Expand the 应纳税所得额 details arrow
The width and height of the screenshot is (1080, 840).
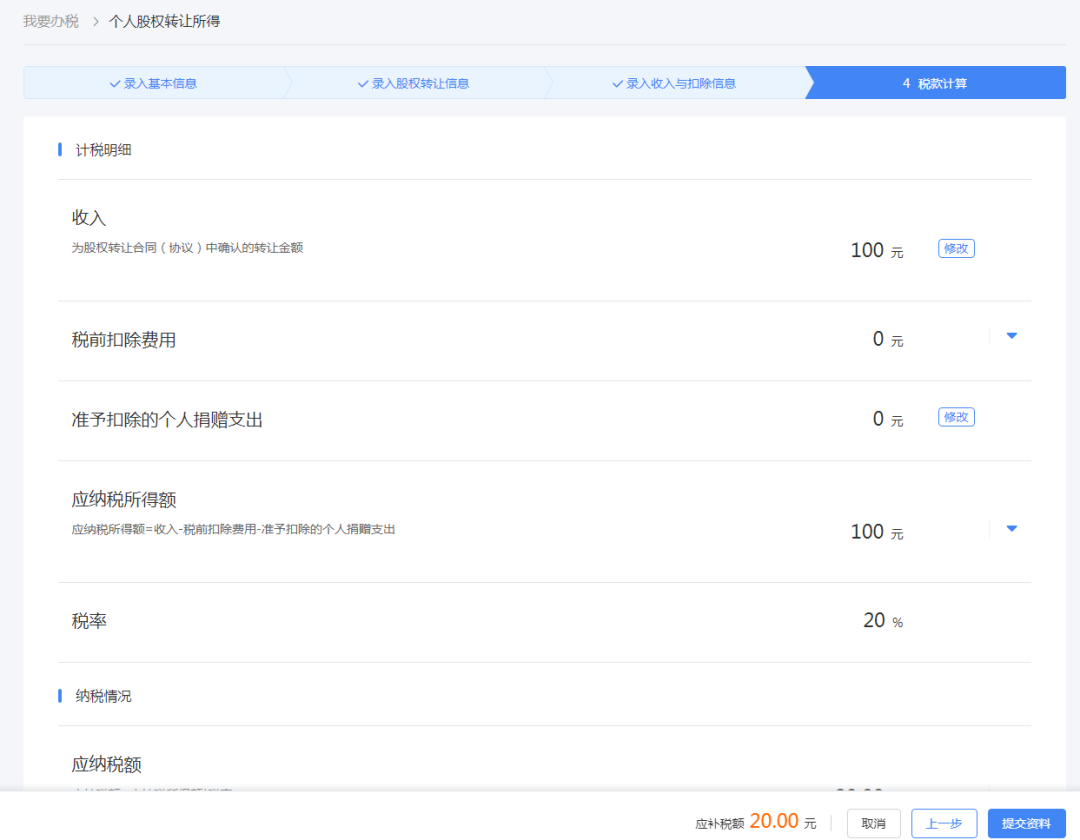point(1012,529)
